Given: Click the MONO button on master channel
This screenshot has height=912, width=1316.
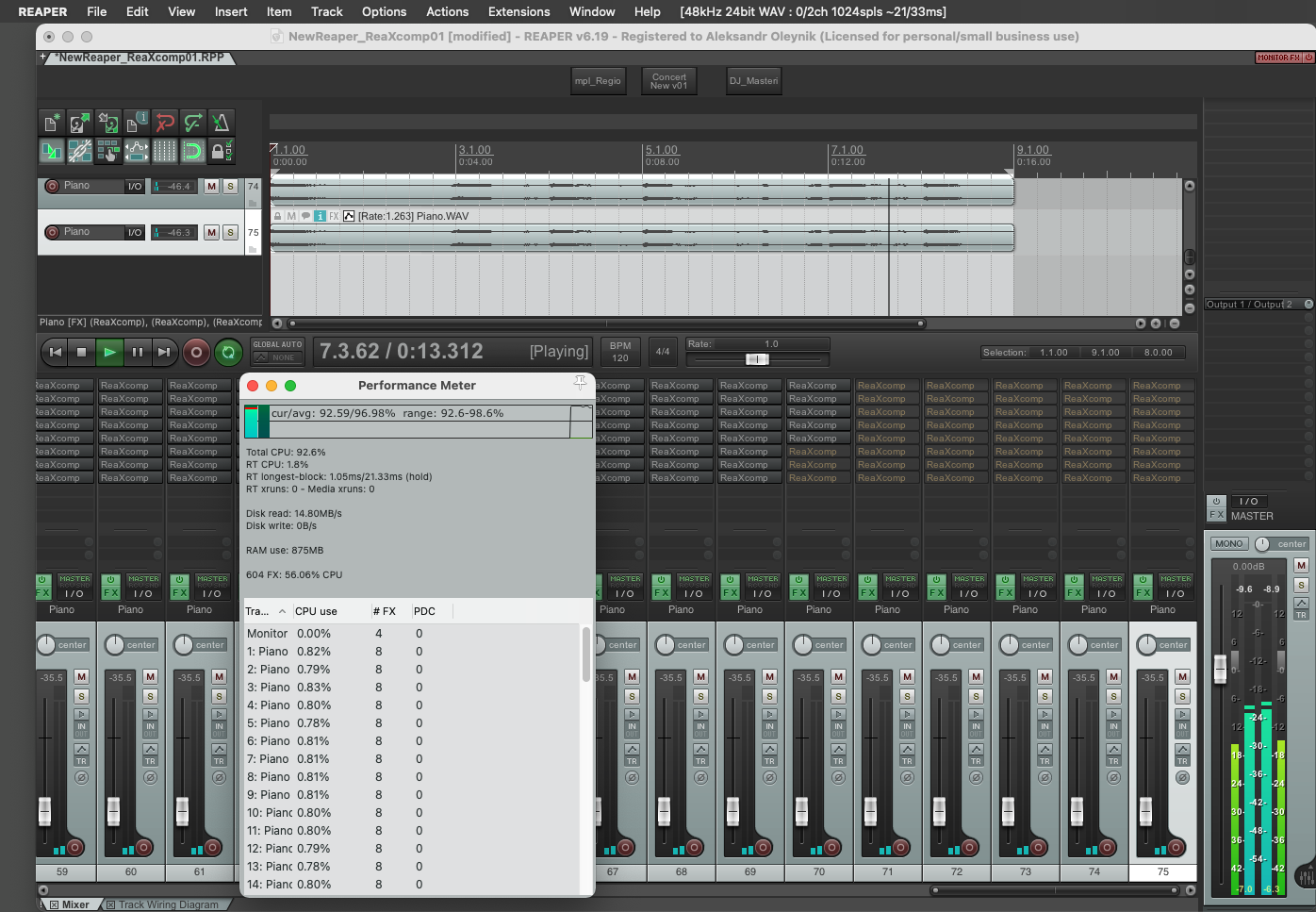Looking at the screenshot, I should coord(1228,544).
